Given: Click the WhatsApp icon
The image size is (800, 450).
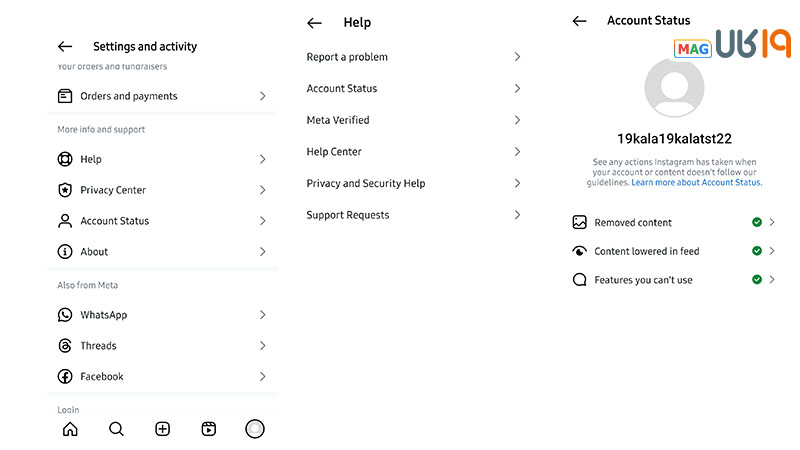Looking at the screenshot, I should 65,315.
